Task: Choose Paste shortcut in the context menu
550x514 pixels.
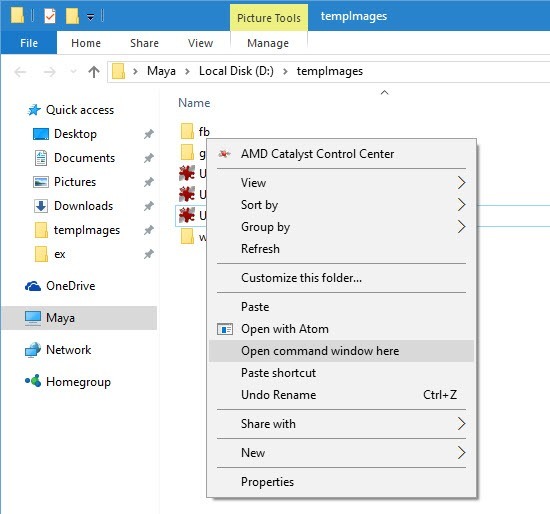Action: (x=341, y=373)
